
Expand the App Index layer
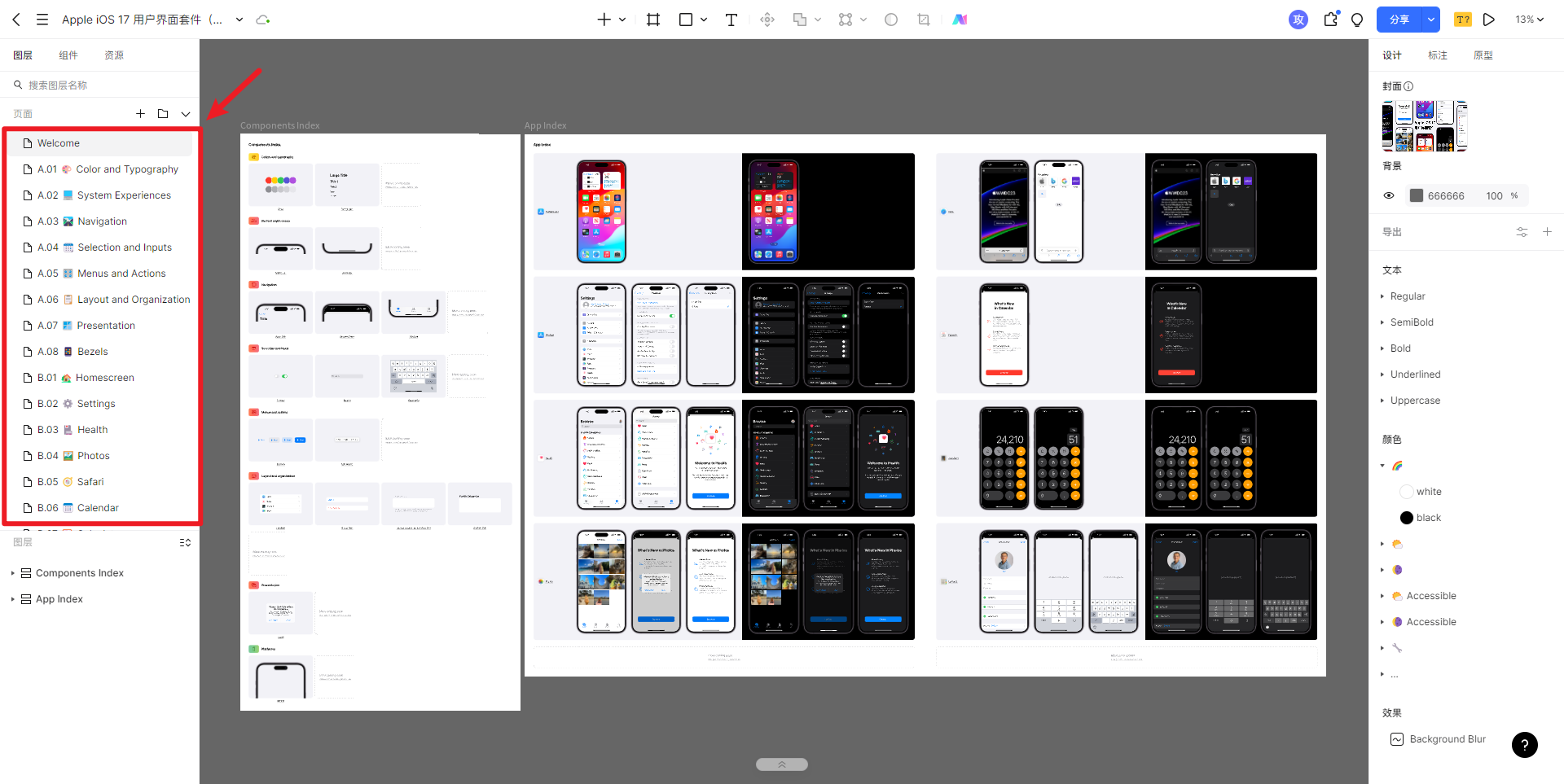13,599
